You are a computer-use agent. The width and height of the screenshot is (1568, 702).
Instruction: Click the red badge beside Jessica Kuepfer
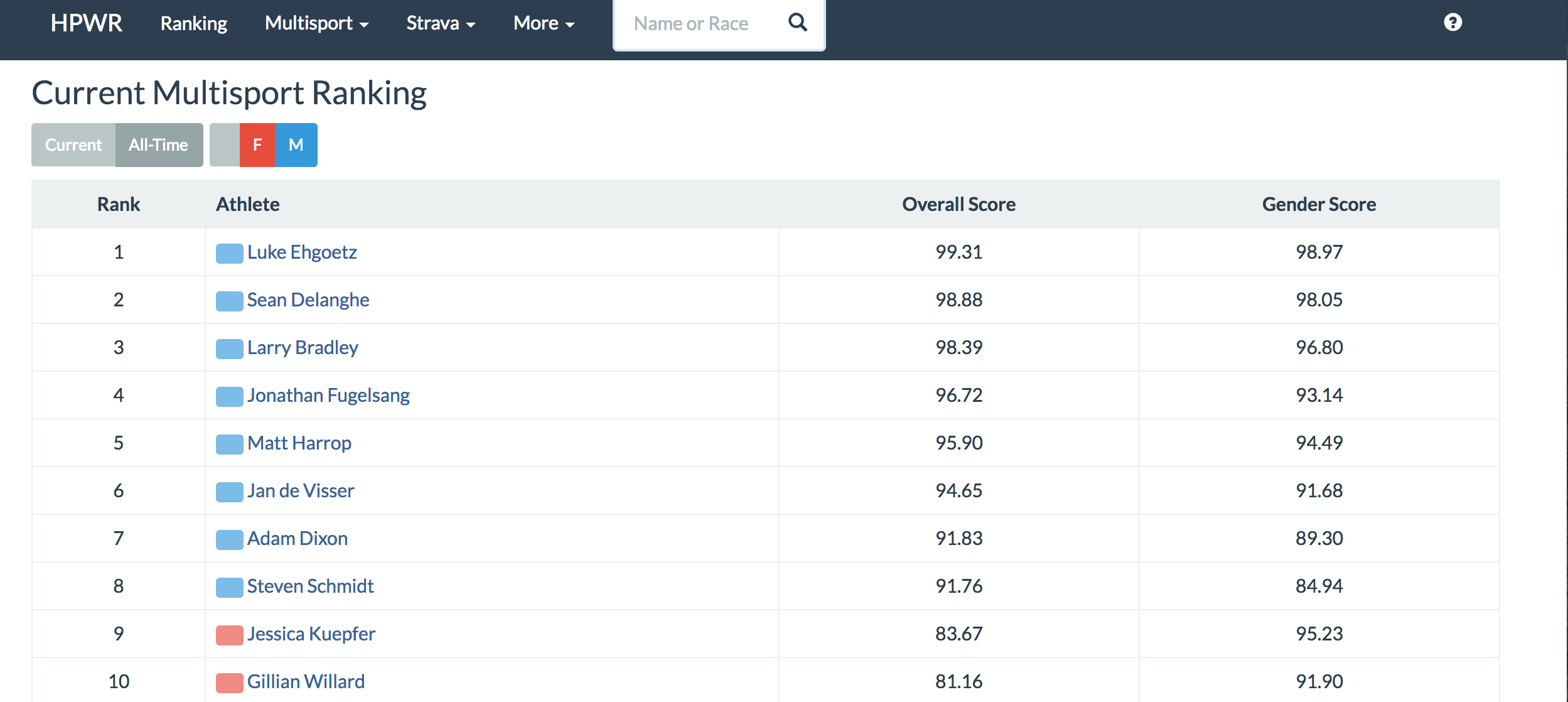click(x=229, y=635)
